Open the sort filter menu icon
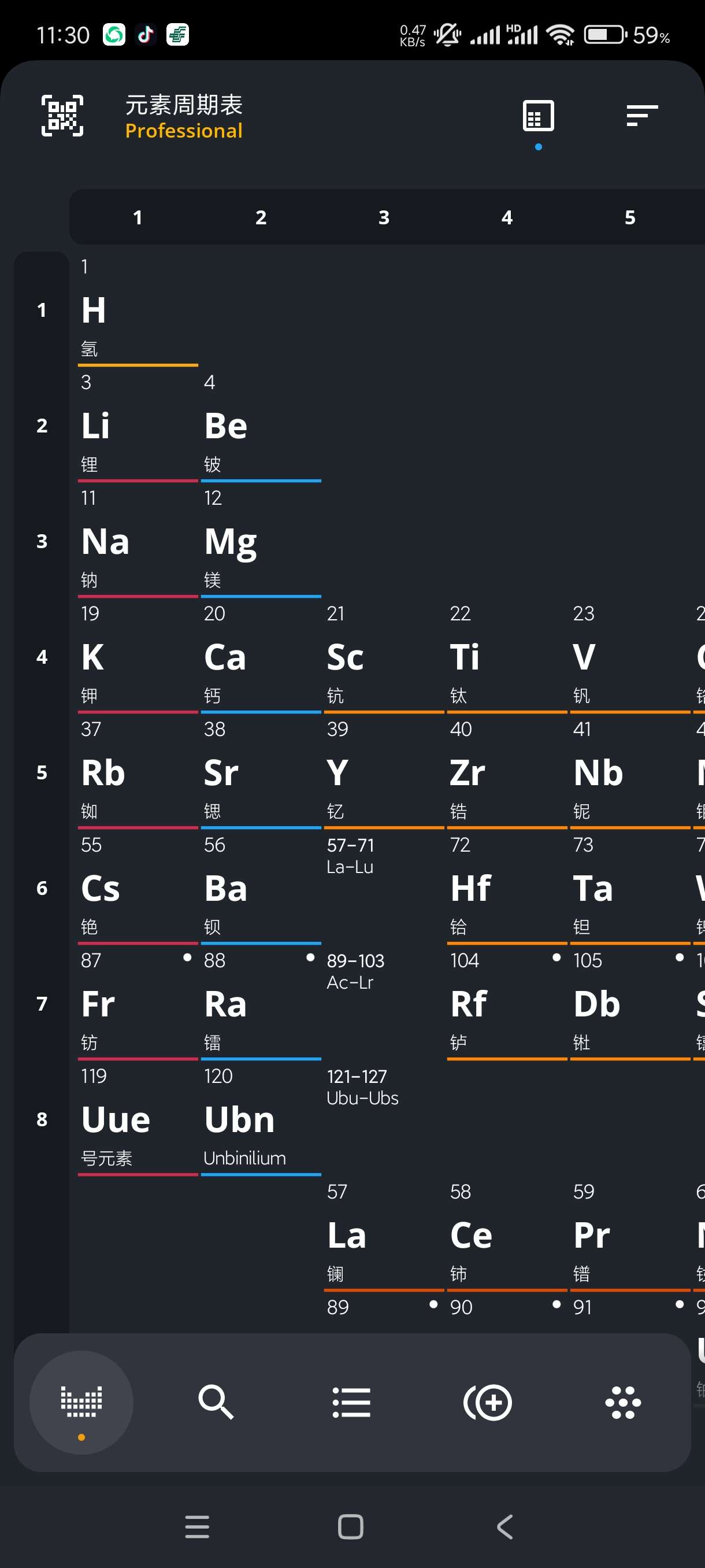 642,115
